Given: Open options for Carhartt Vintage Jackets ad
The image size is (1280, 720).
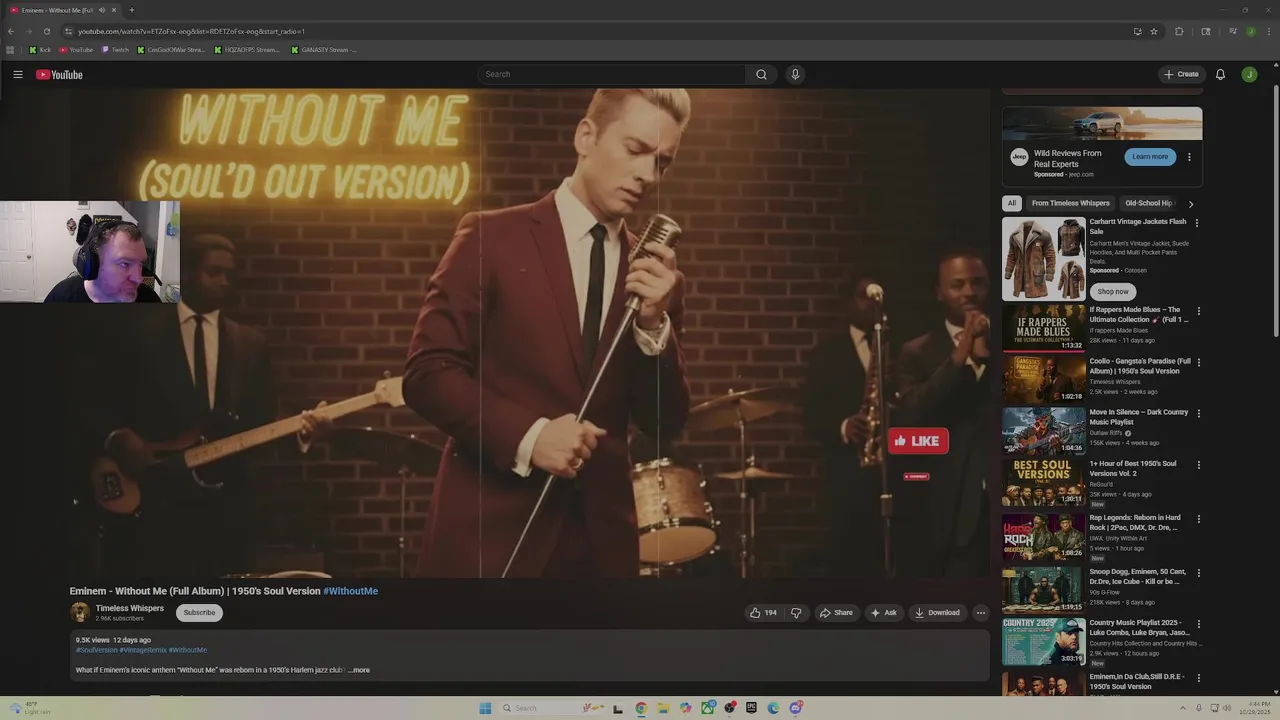Looking at the screenshot, I should pos(1197,223).
